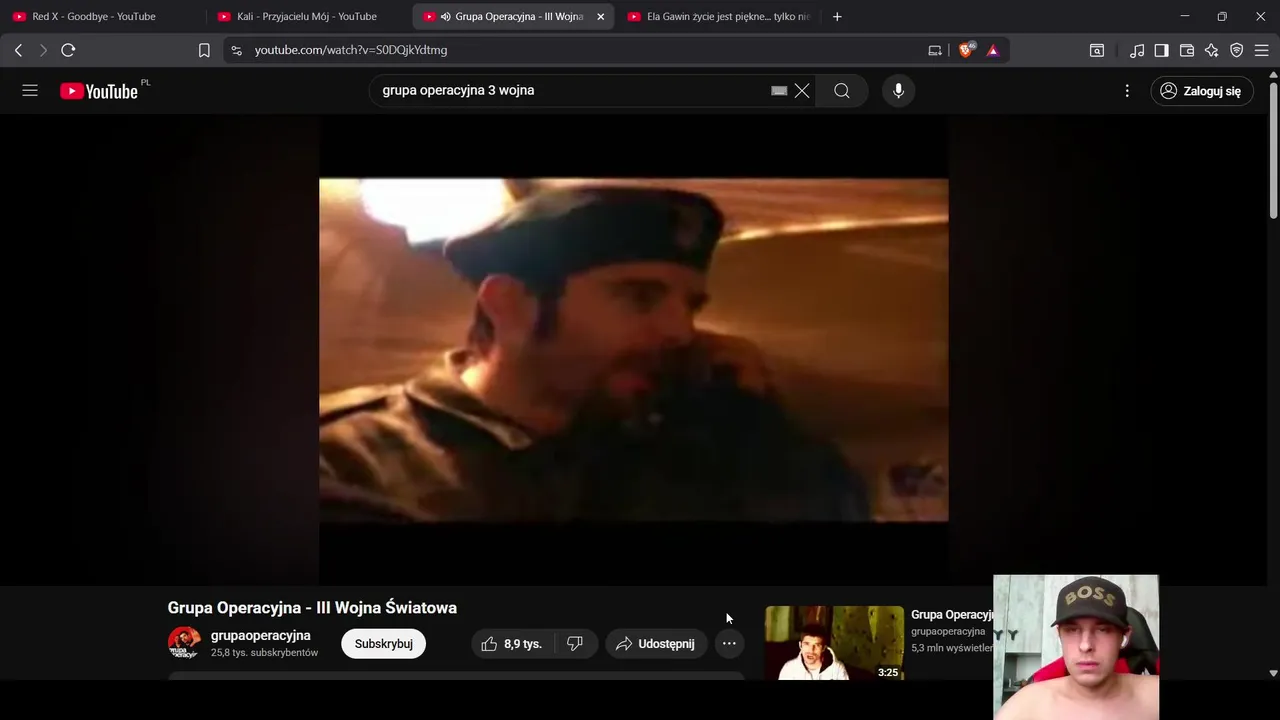1280x720 pixels.
Task: Click Udostępnij share button
Action: pos(656,644)
